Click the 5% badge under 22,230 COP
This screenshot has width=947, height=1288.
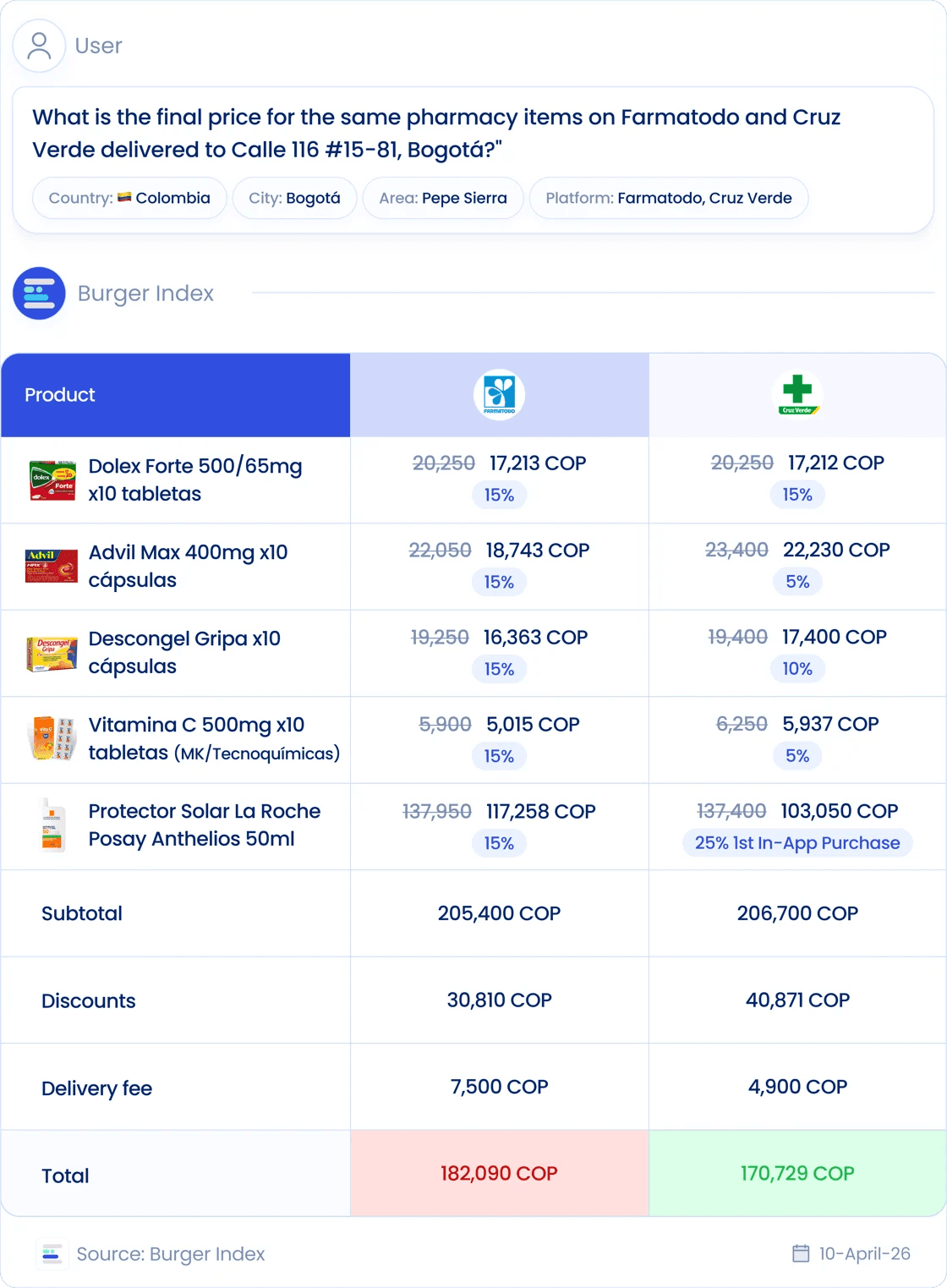click(x=797, y=582)
